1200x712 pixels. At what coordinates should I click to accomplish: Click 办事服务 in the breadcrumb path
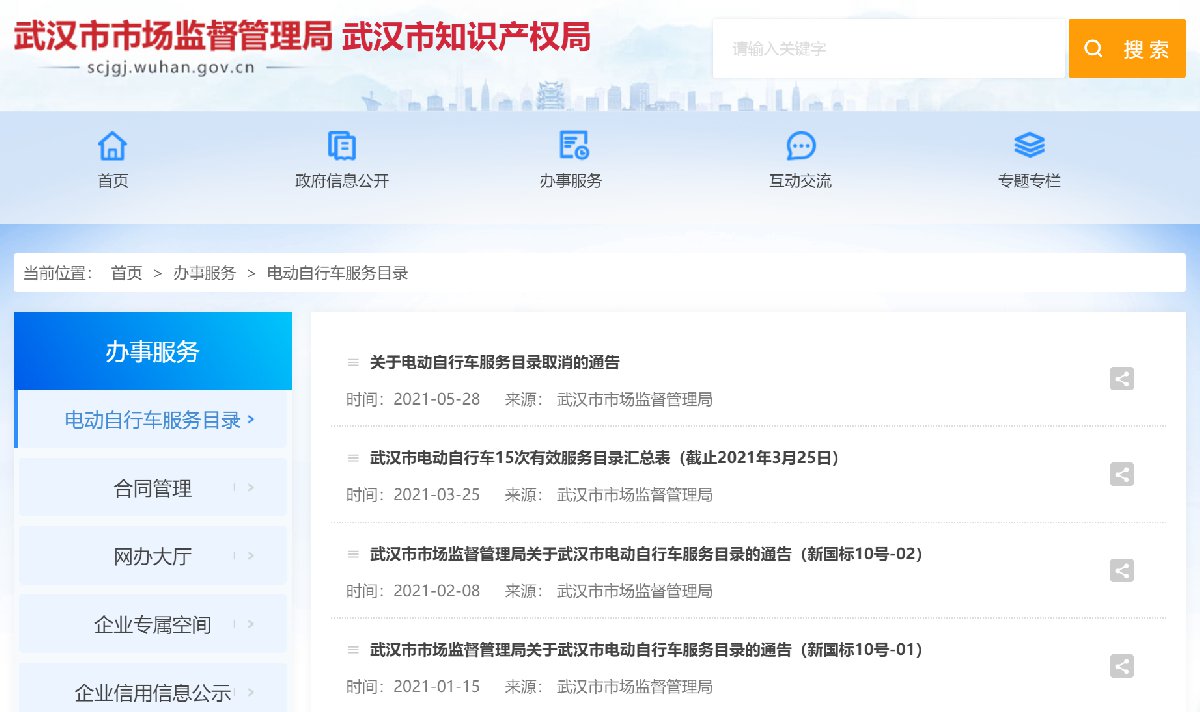(204, 273)
